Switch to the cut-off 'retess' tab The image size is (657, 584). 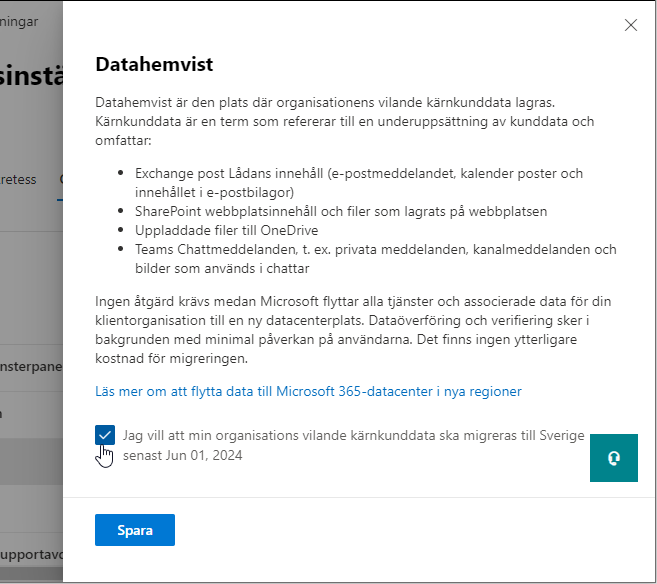point(18,180)
